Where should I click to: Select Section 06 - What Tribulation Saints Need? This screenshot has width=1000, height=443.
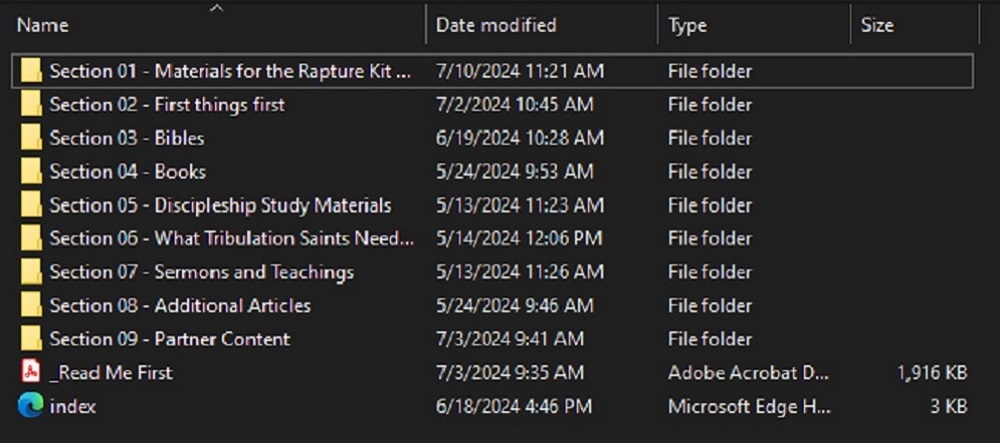point(231,239)
